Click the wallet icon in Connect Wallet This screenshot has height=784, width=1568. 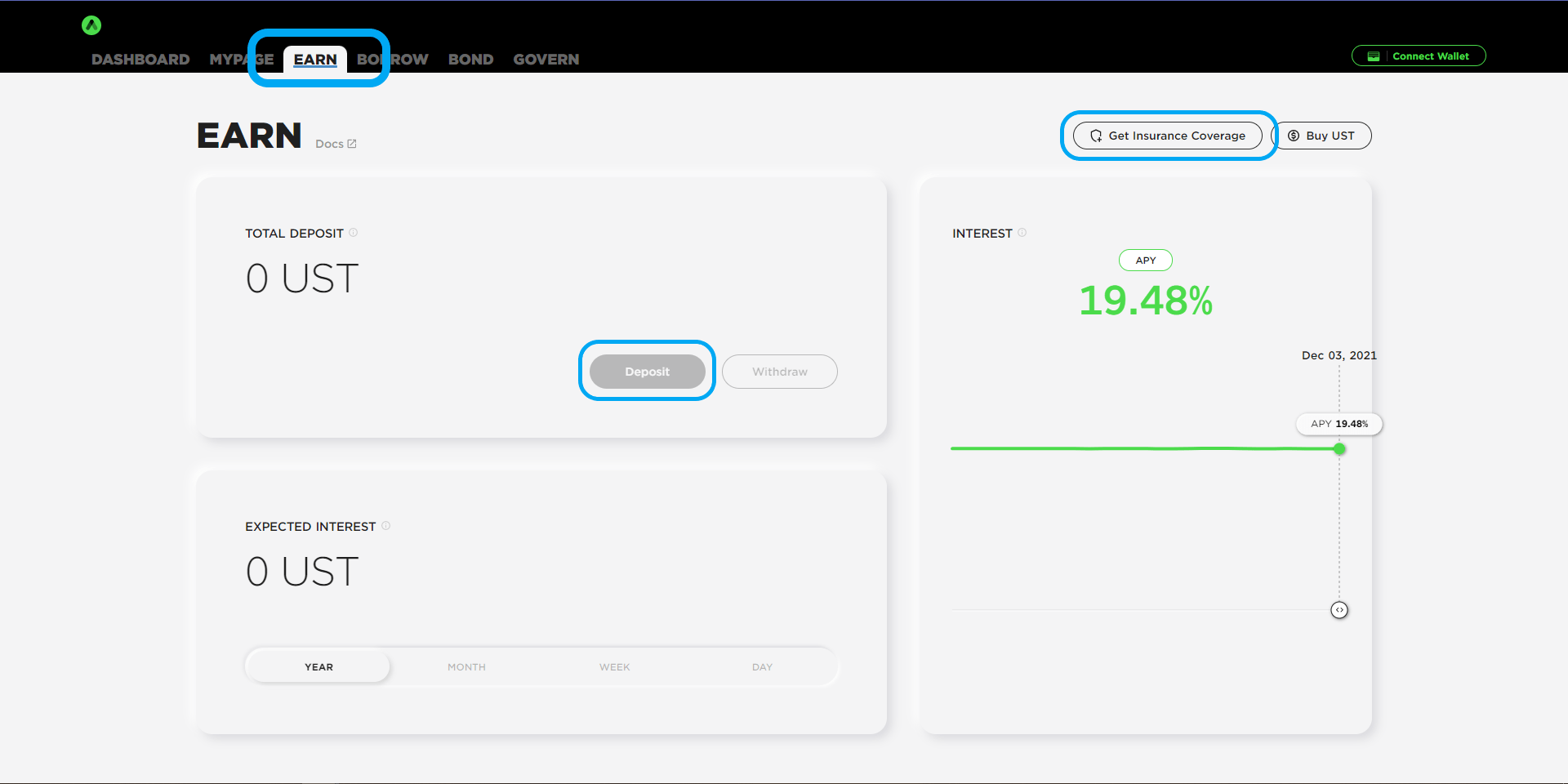coord(1374,56)
